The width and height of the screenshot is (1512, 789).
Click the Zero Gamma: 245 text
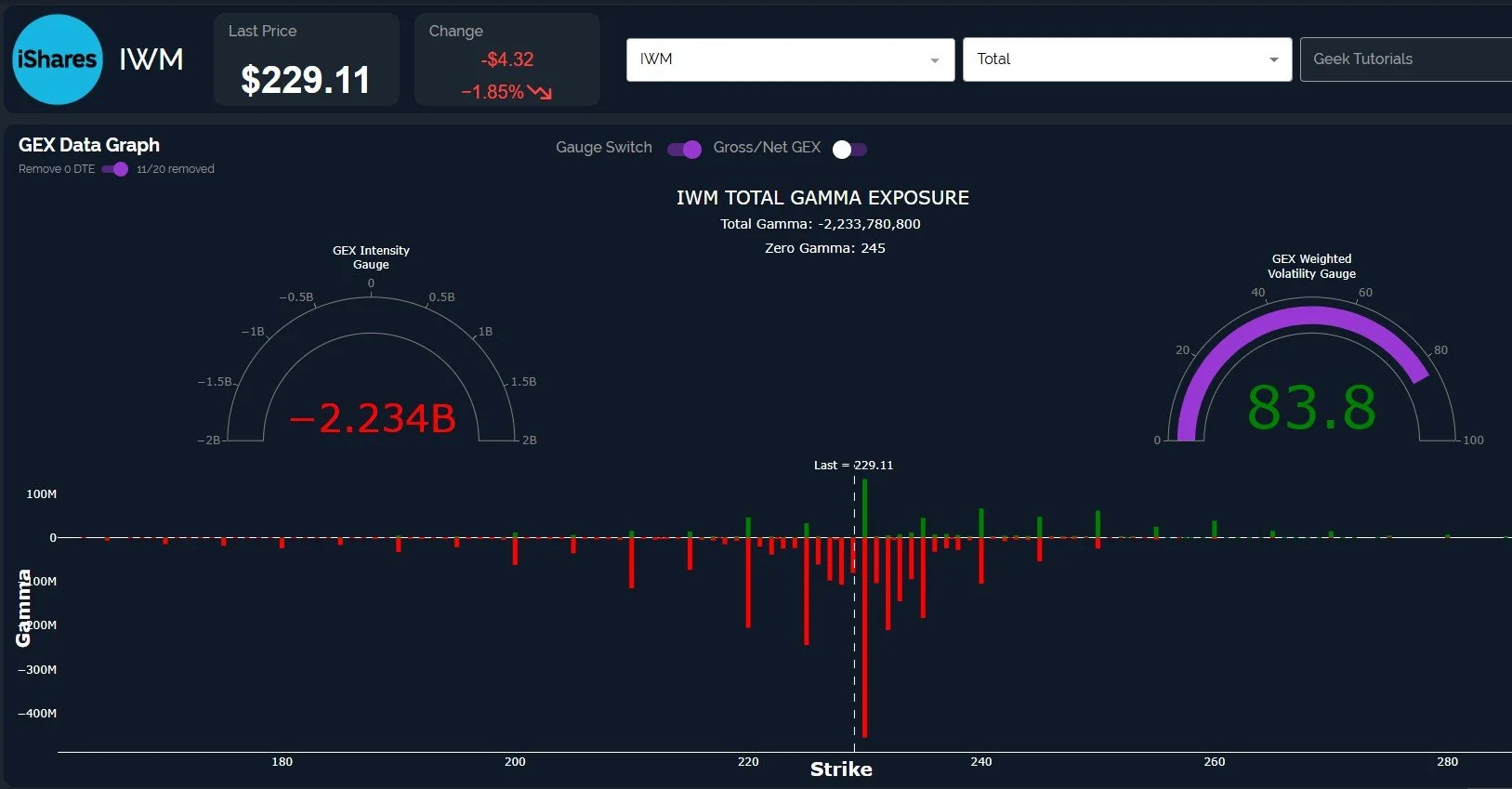(825, 248)
